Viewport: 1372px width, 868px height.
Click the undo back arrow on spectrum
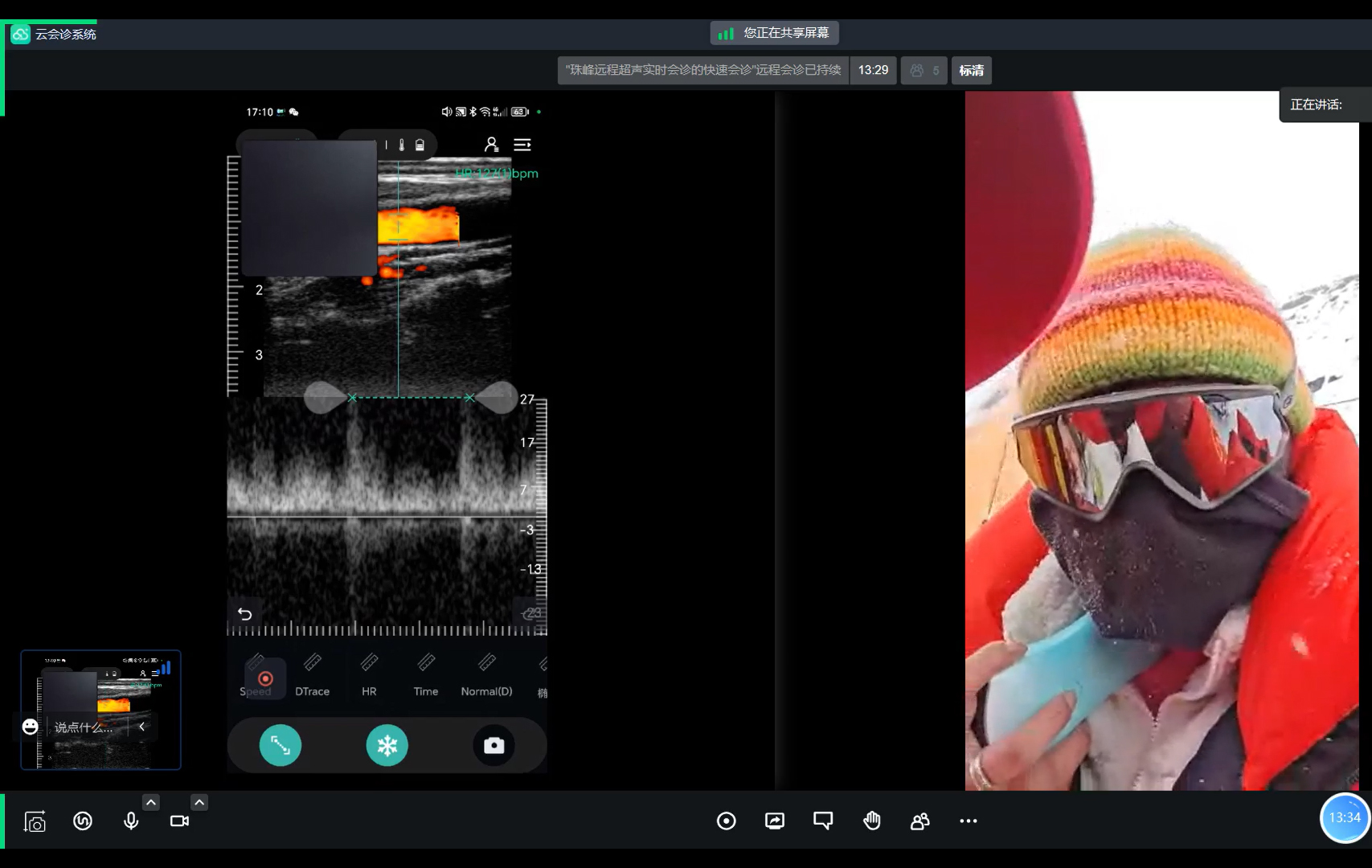[245, 614]
